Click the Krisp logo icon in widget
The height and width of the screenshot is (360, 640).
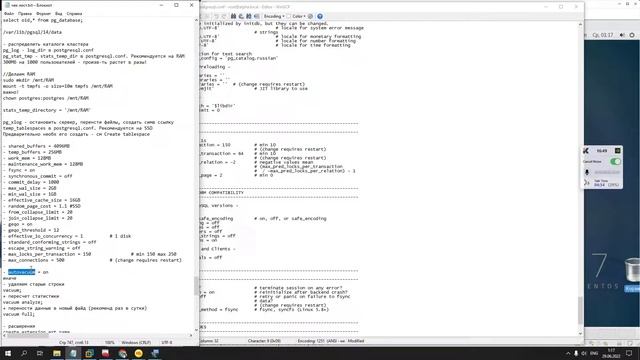pyautogui.click(x=586, y=151)
